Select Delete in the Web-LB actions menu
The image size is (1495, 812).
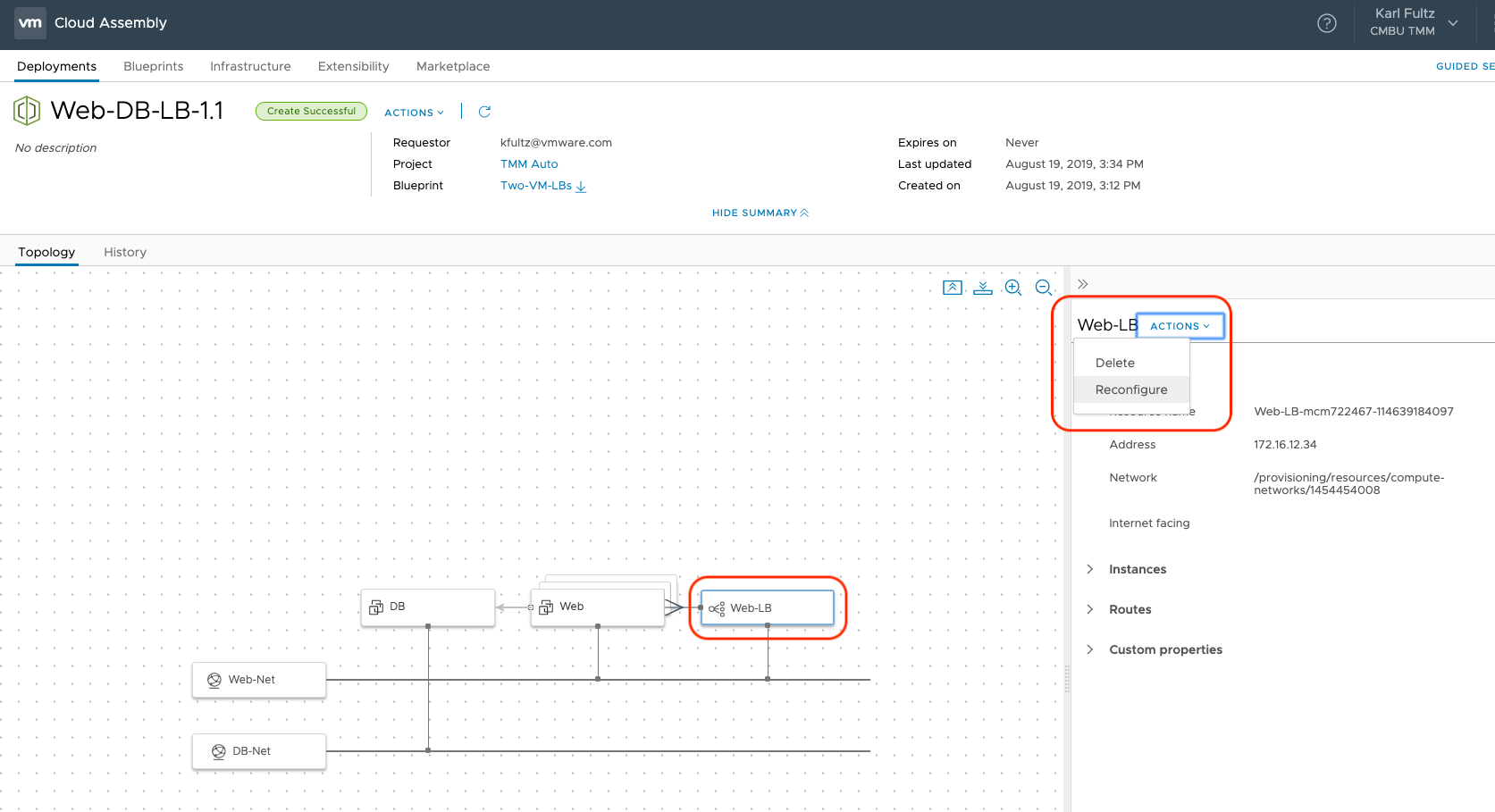(1115, 363)
